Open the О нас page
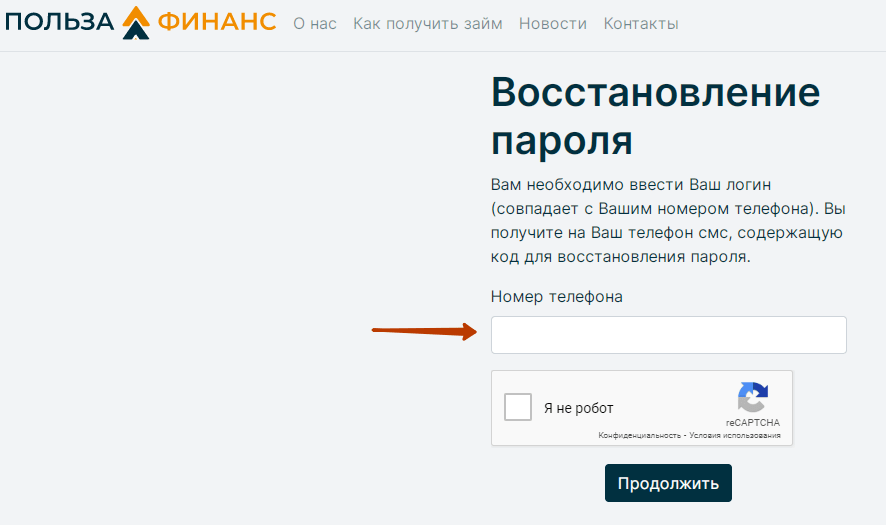 [315, 24]
